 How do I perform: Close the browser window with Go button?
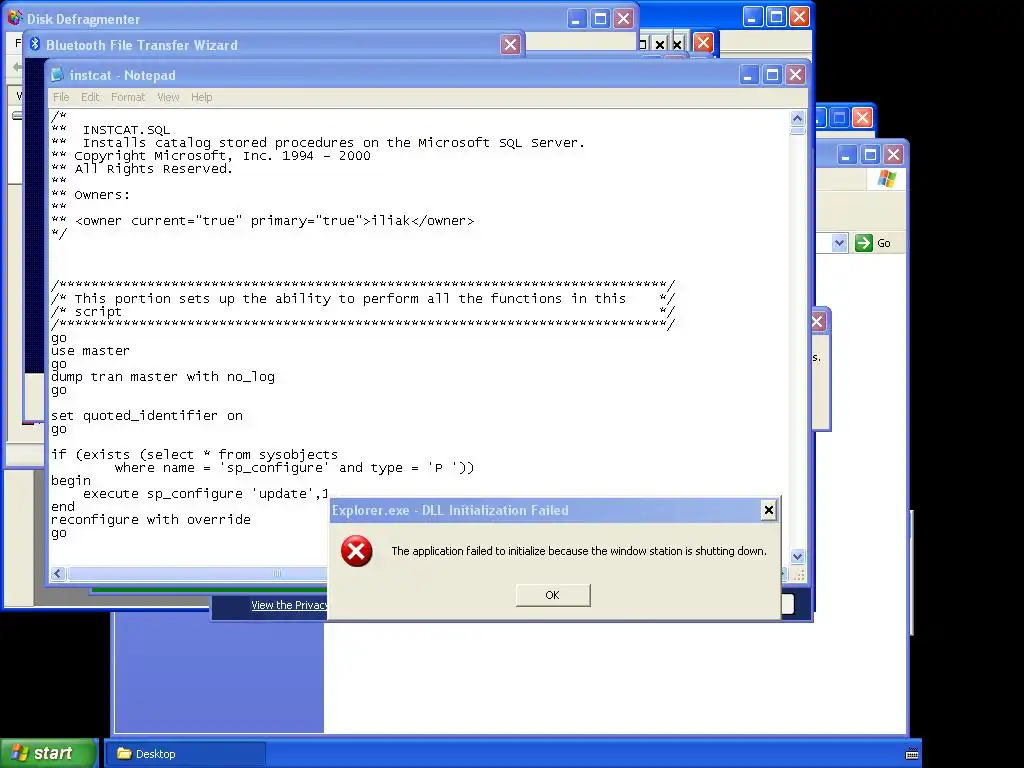(x=893, y=155)
